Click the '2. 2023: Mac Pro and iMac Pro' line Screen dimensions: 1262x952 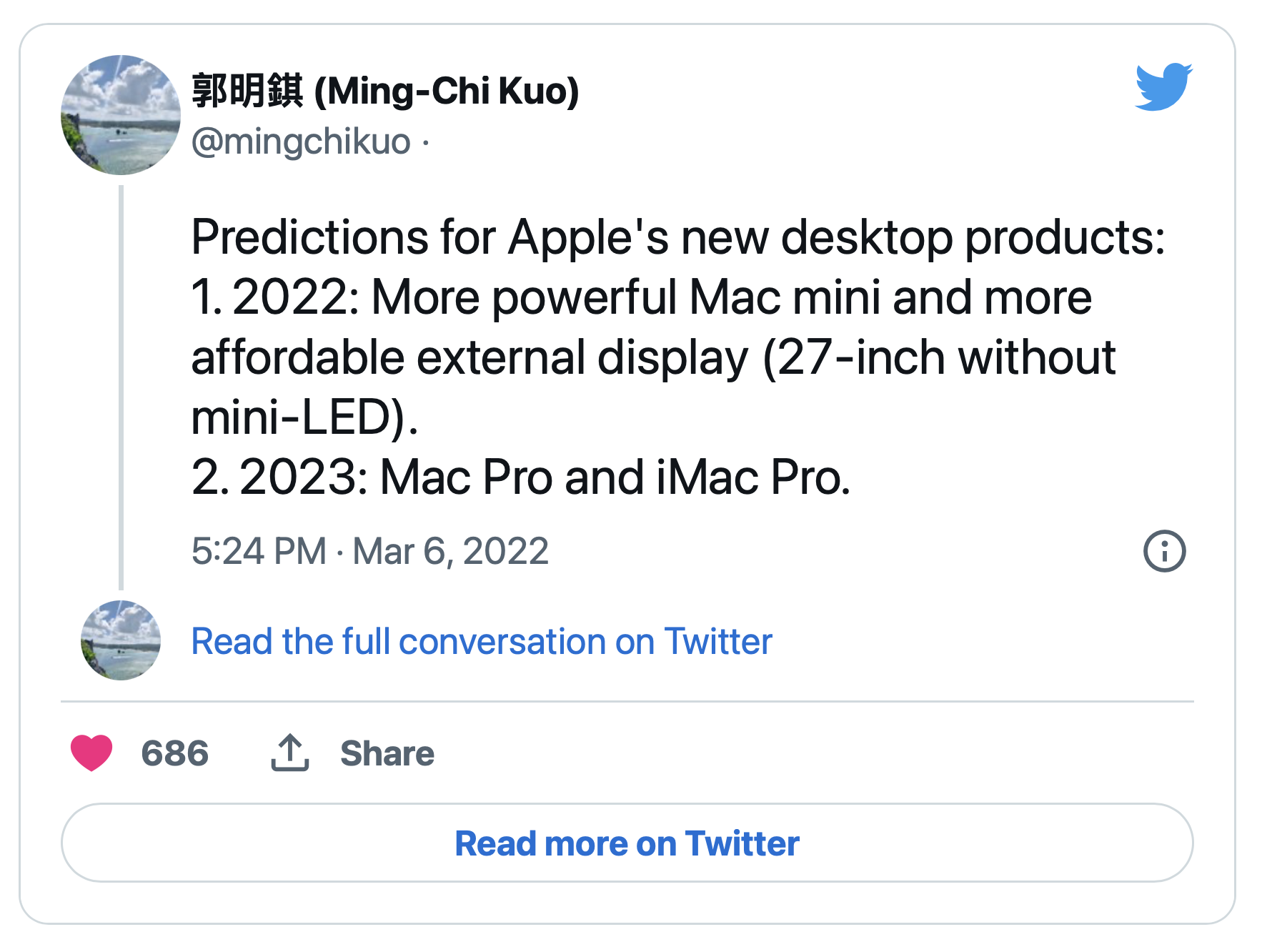521,477
